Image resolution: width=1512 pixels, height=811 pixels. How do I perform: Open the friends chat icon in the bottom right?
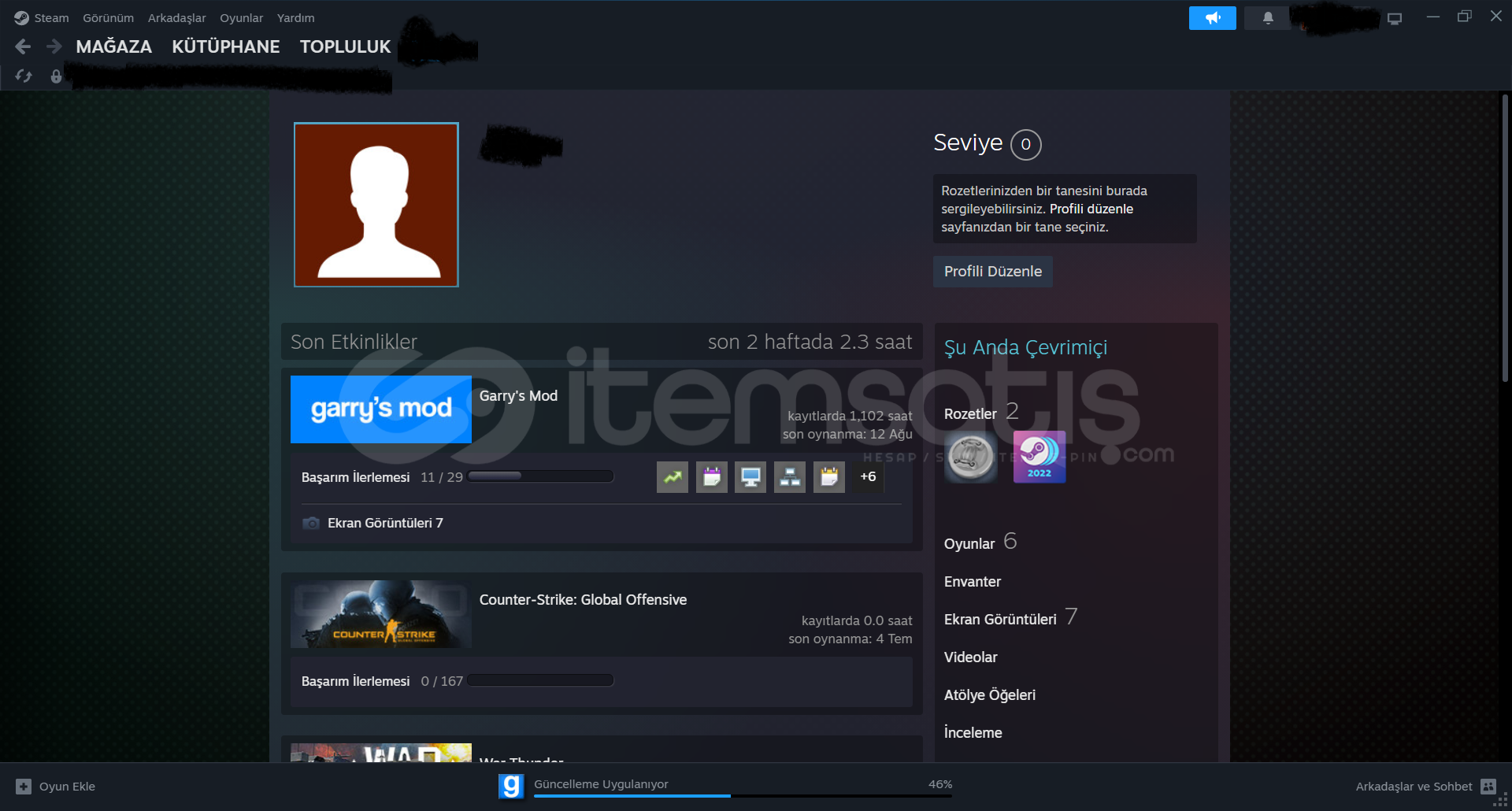tap(1488, 786)
